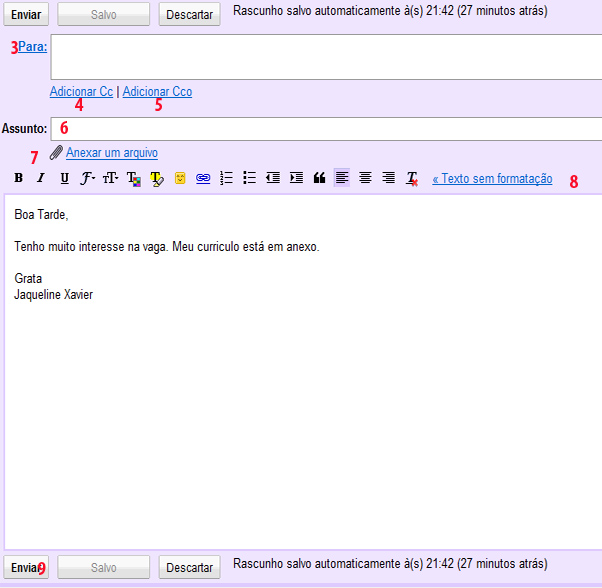Open the text color picker
Viewport: 602px width, 588px height.
click(134, 178)
